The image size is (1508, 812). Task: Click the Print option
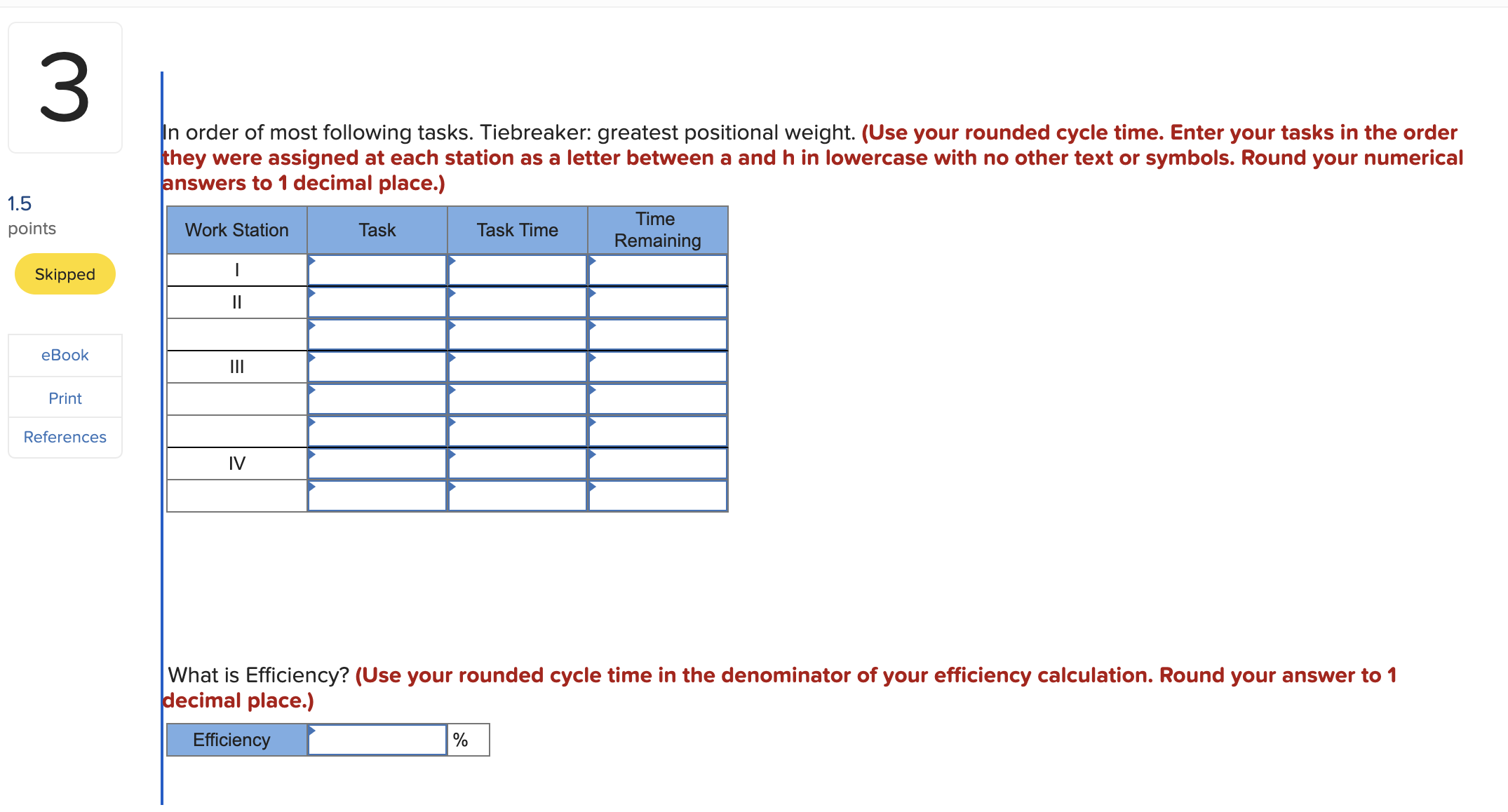coord(65,398)
